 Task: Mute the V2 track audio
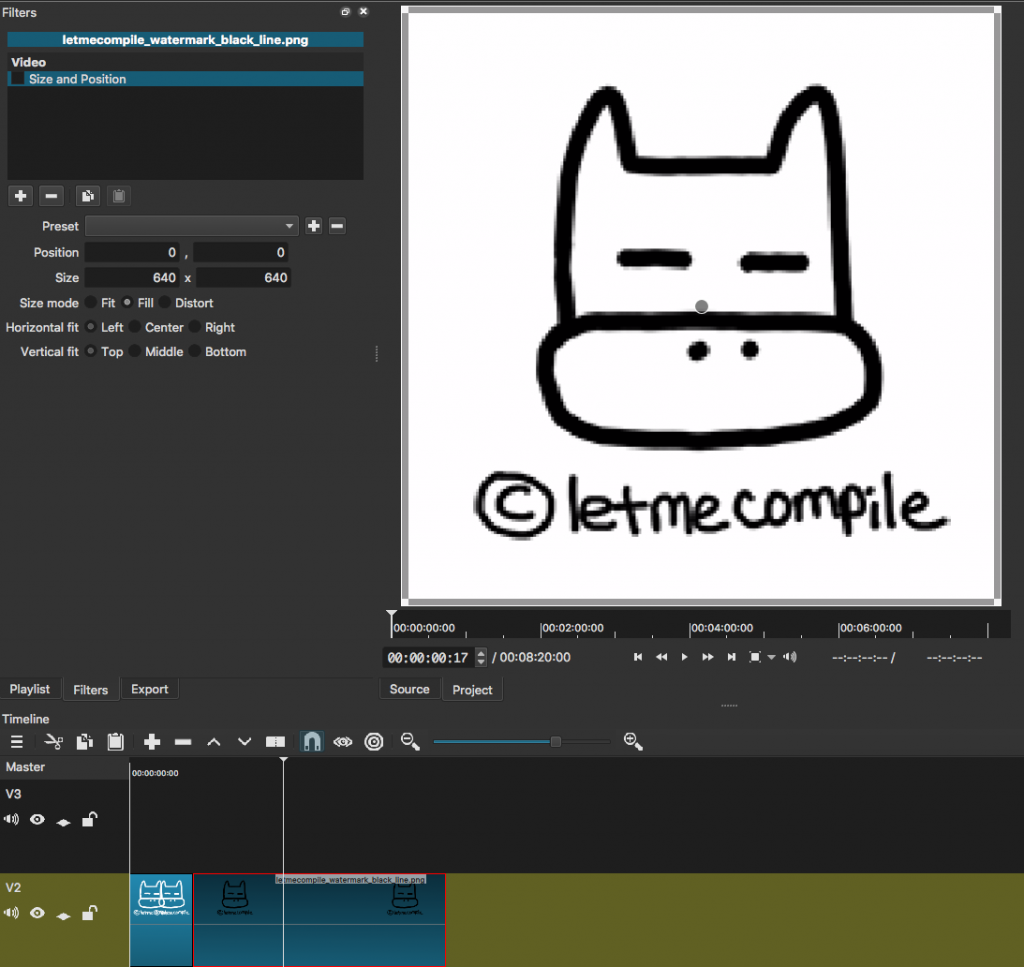pos(12,913)
